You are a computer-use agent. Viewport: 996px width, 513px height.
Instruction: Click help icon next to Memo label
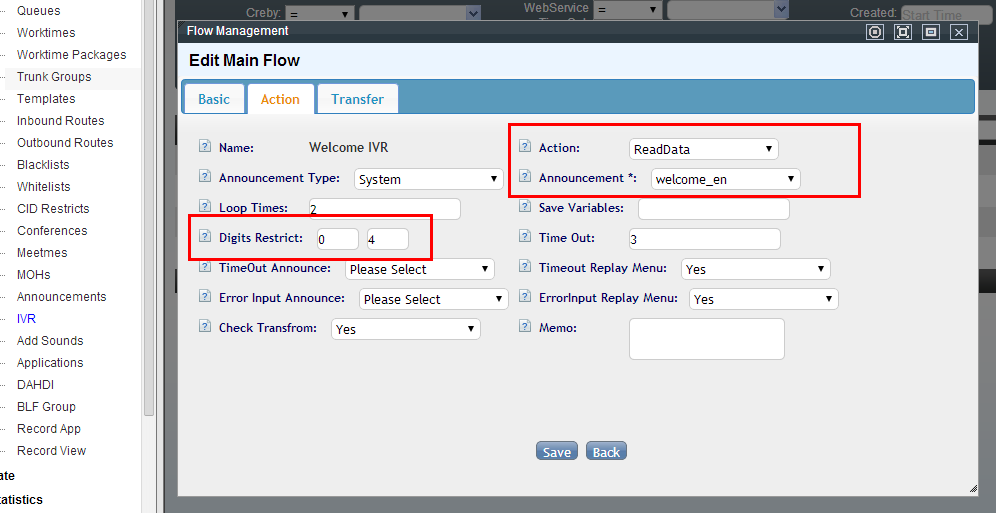[x=525, y=326]
